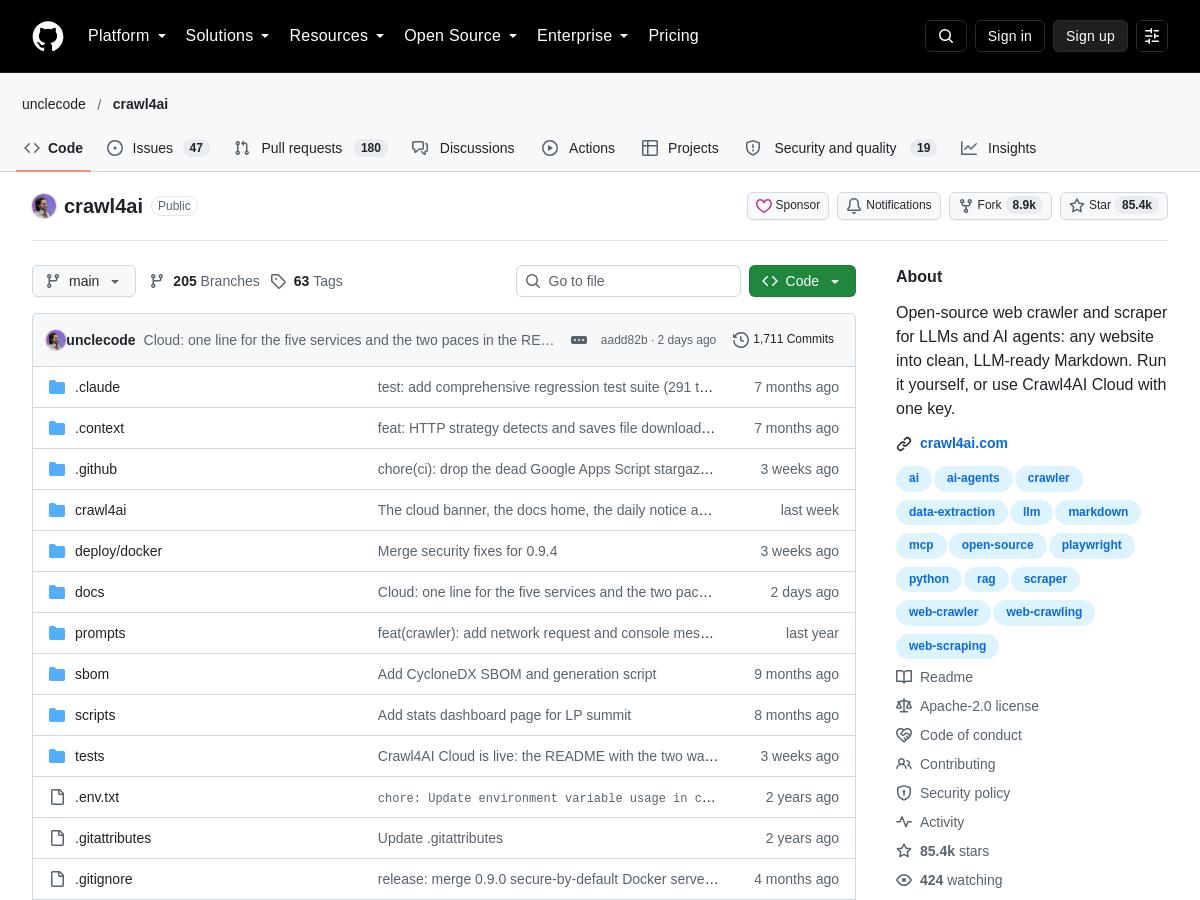The height and width of the screenshot is (900, 1200).
Task: Click the license scale icon
Action: coord(904,706)
